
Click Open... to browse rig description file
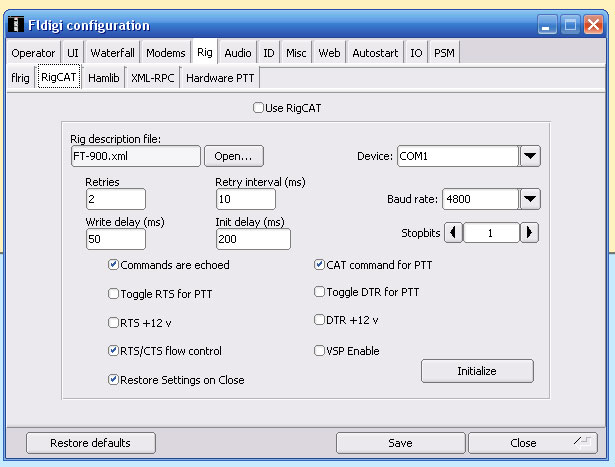coord(234,156)
